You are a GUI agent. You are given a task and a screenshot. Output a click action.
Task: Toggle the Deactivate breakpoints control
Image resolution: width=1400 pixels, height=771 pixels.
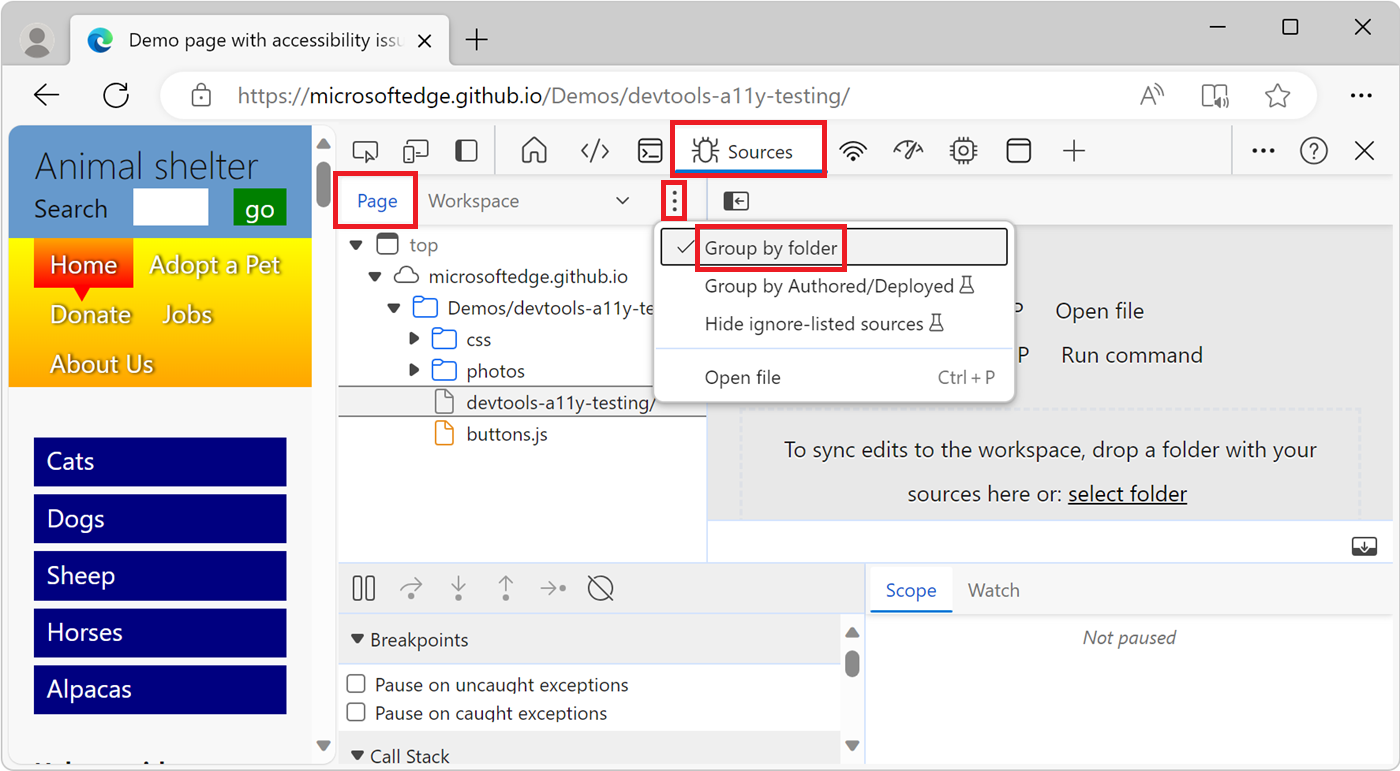click(600, 588)
